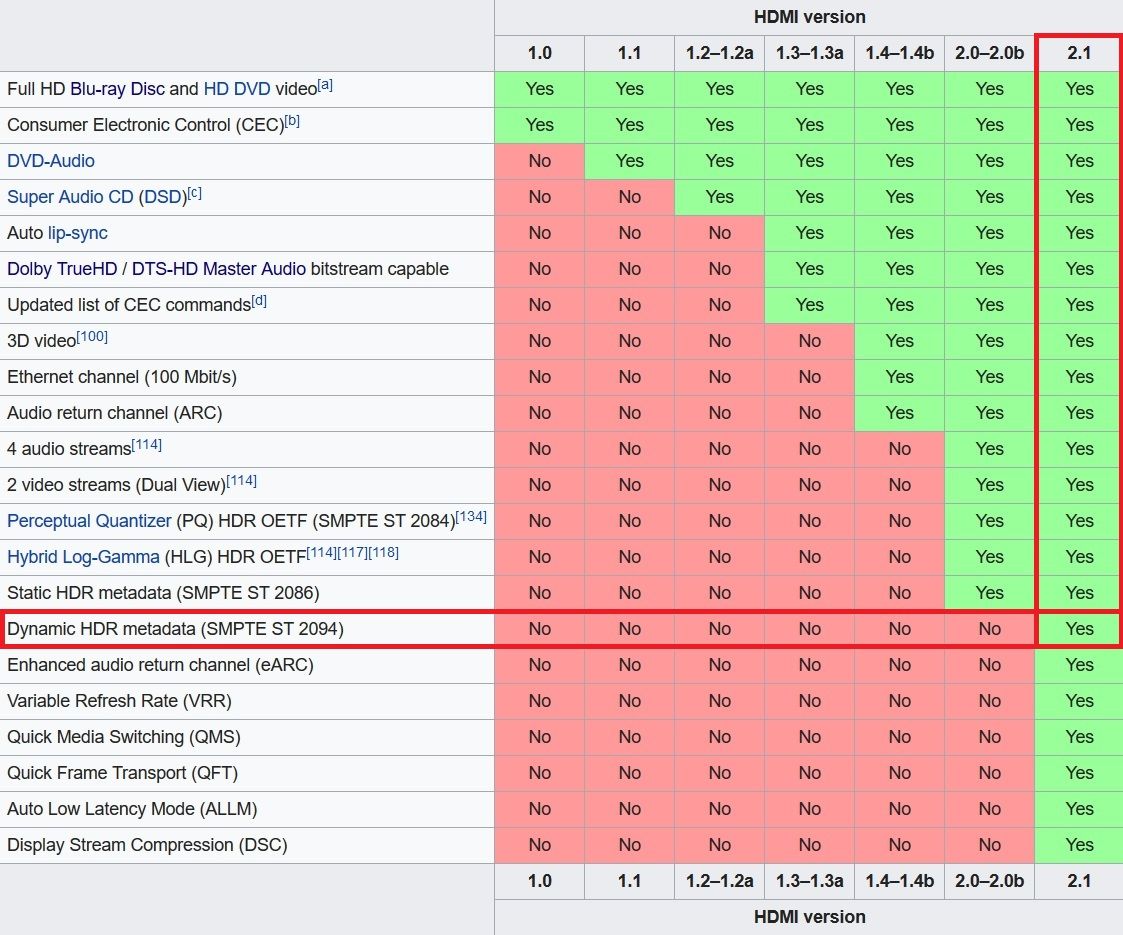Viewport: 1123px width, 935px height.
Task: Click the Static HDR metadata row label
Action: tap(163, 593)
